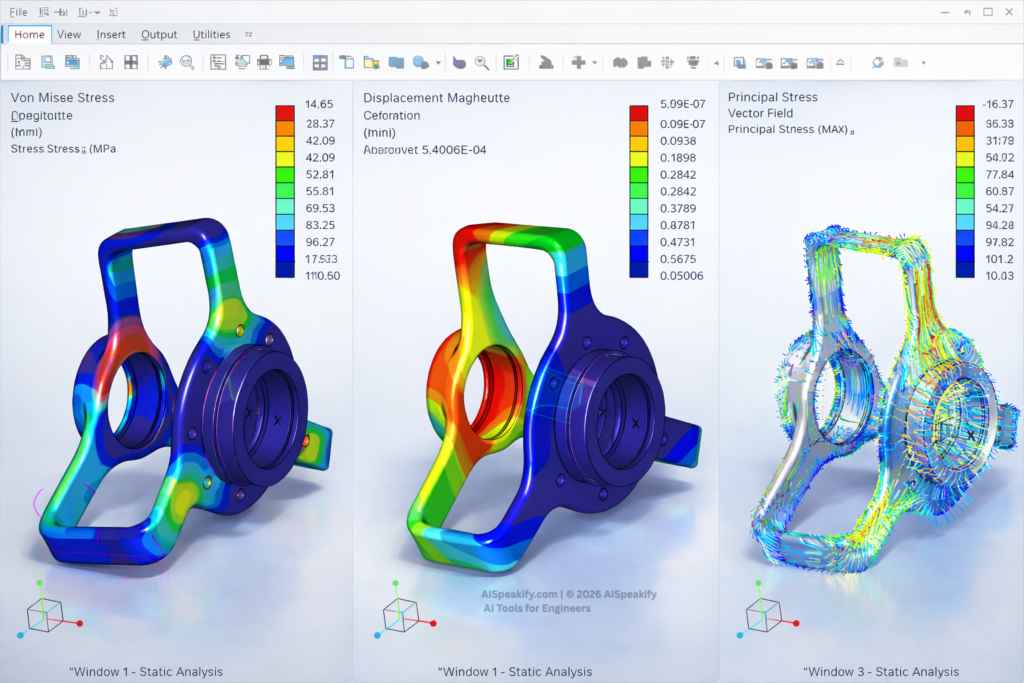Click the yellow folder icon in the toolbar
This screenshot has height=683, width=1024.
coord(371,62)
